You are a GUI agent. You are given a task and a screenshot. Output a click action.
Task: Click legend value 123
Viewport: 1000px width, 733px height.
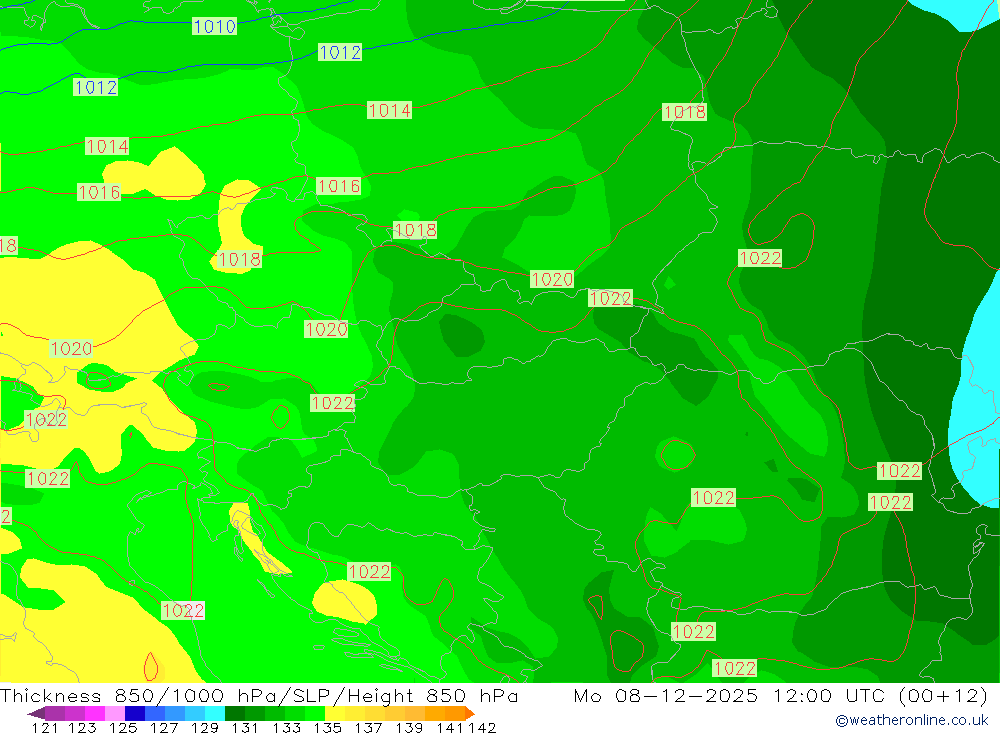[x=82, y=727]
